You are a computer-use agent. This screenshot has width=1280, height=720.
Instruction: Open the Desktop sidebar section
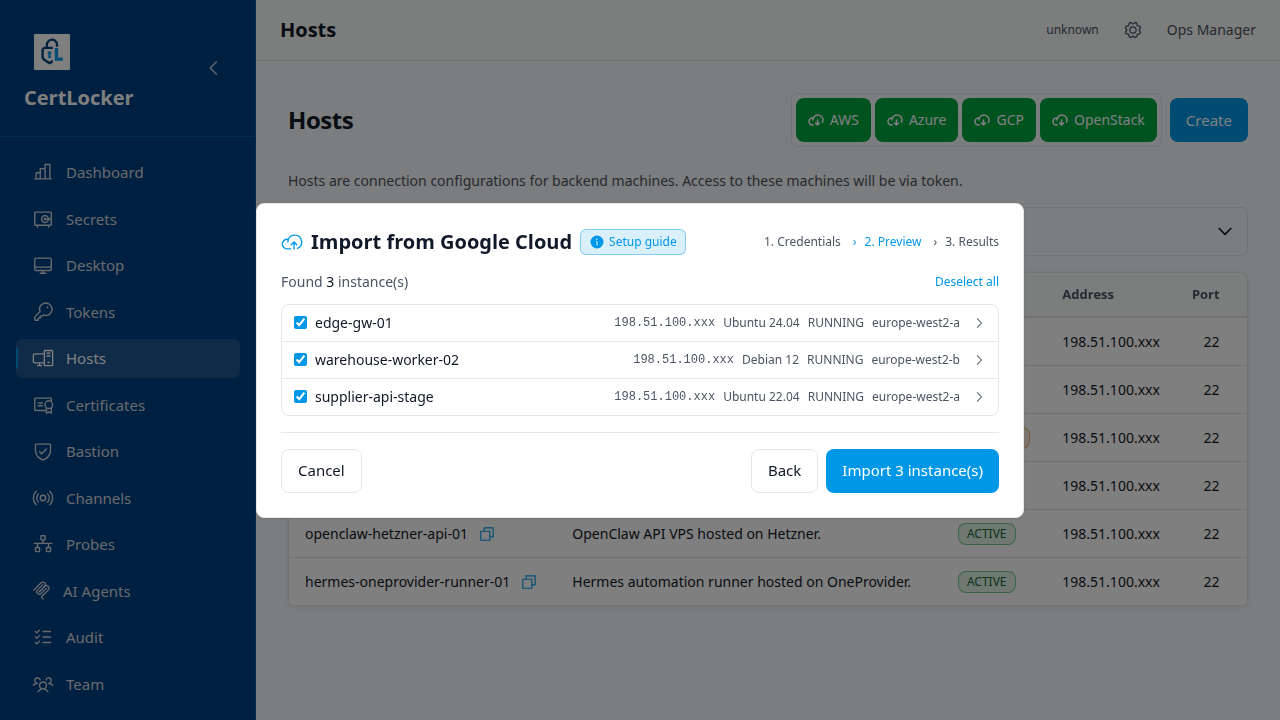click(x=128, y=266)
